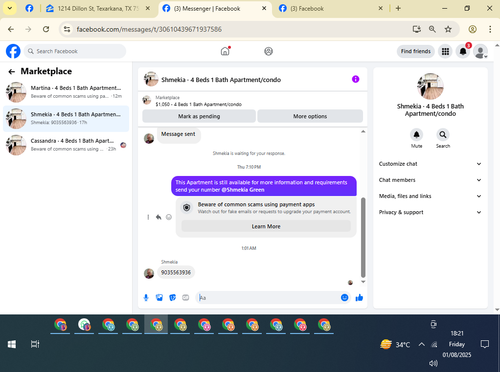View site information icon in address bar
Screen dimensions: 500x372
(67, 29)
